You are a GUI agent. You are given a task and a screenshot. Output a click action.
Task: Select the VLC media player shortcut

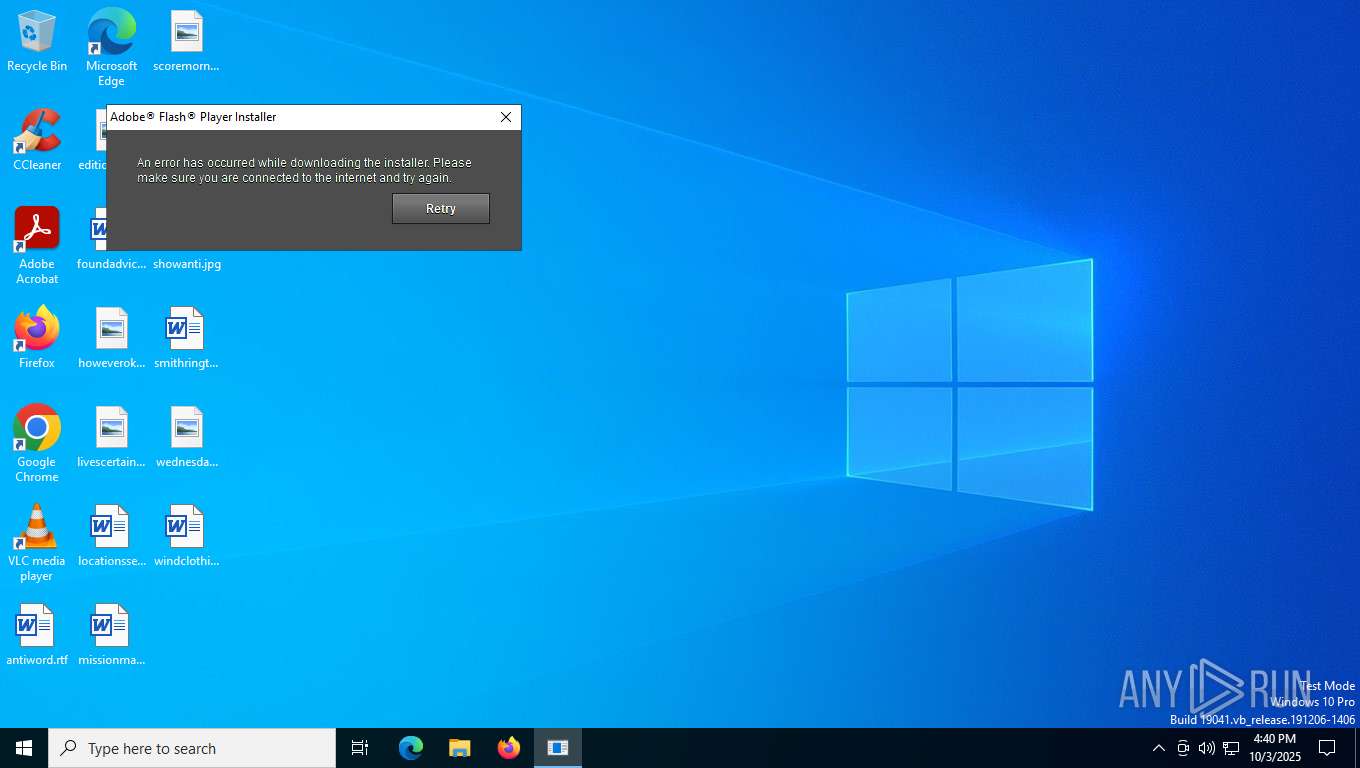[37, 542]
